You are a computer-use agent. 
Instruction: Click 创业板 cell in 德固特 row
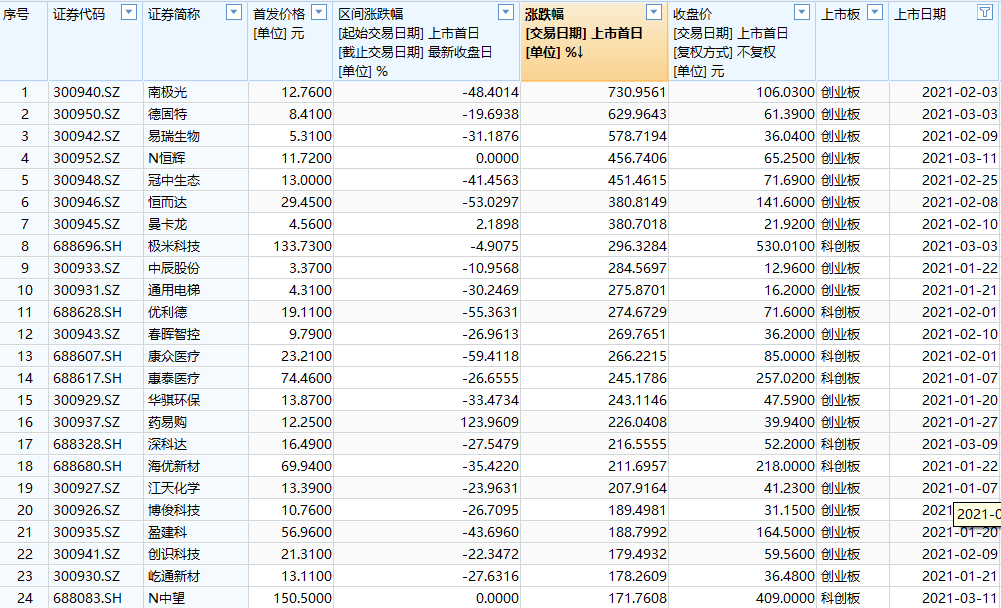point(841,114)
